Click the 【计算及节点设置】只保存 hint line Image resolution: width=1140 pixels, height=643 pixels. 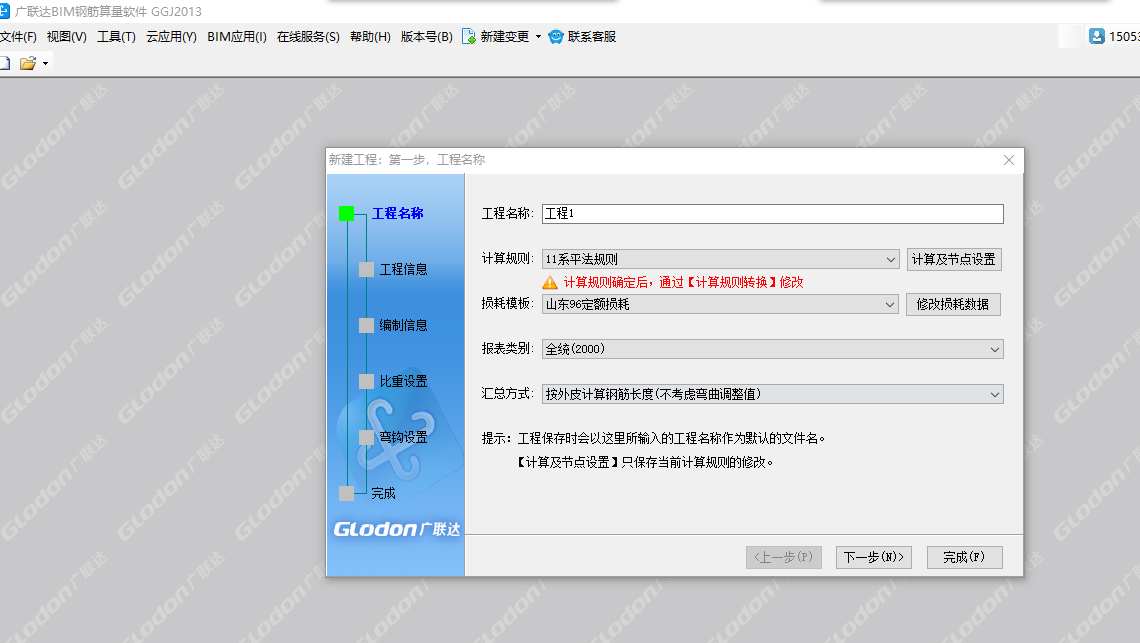click(x=644, y=462)
